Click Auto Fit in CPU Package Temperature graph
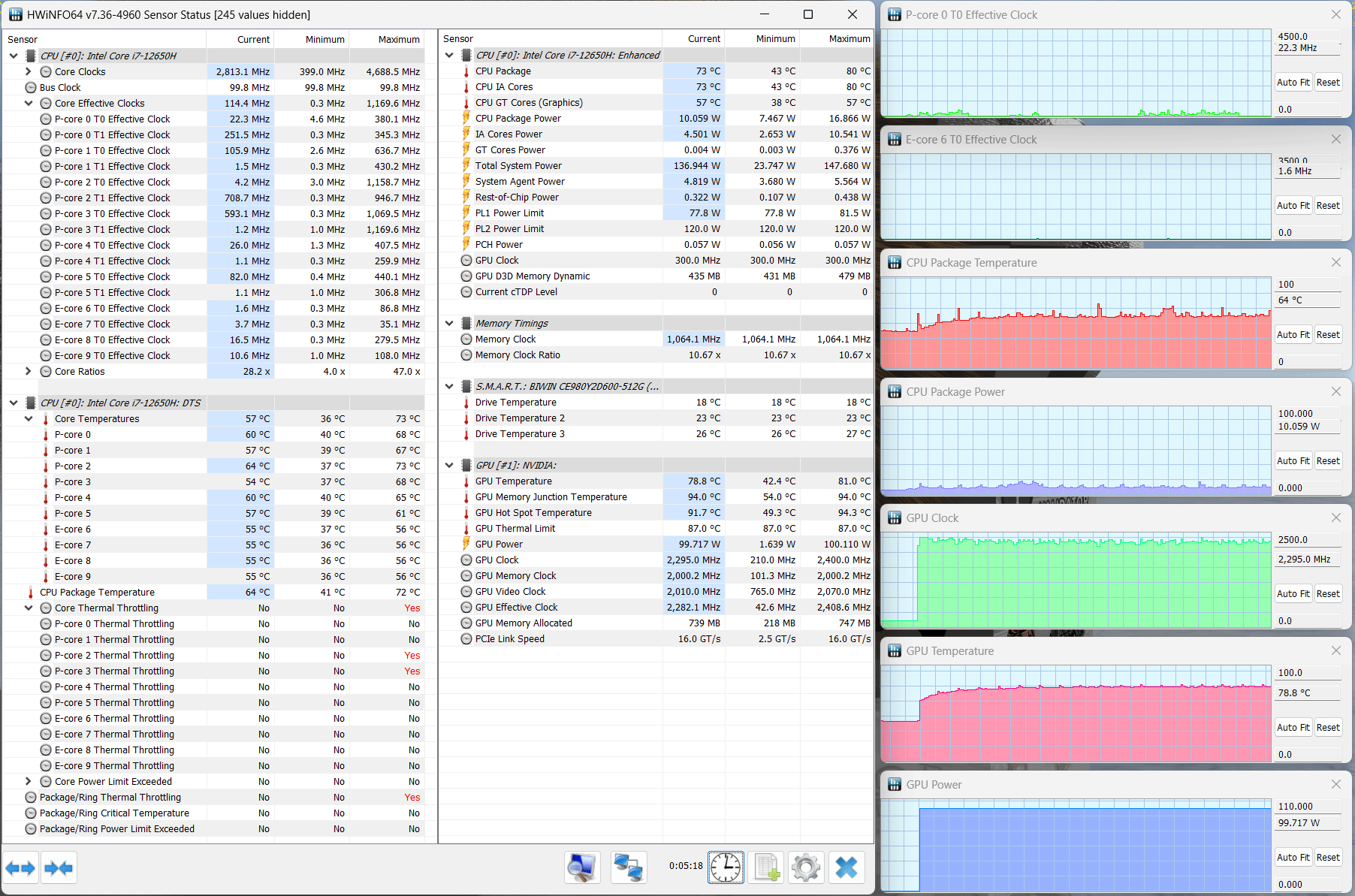The height and width of the screenshot is (896, 1355). pyautogui.click(x=1293, y=335)
